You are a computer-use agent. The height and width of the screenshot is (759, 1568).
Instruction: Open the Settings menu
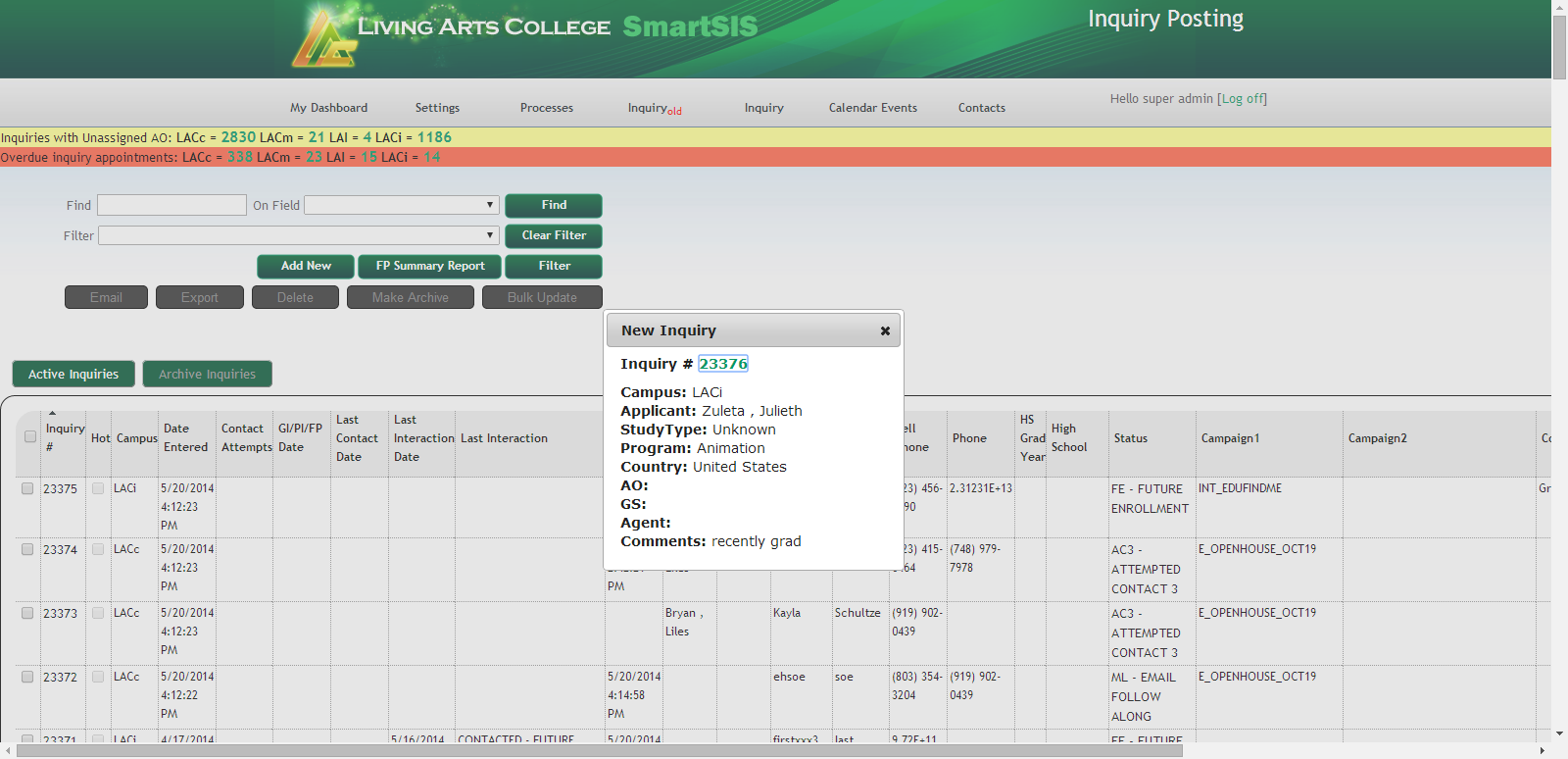point(437,108)
